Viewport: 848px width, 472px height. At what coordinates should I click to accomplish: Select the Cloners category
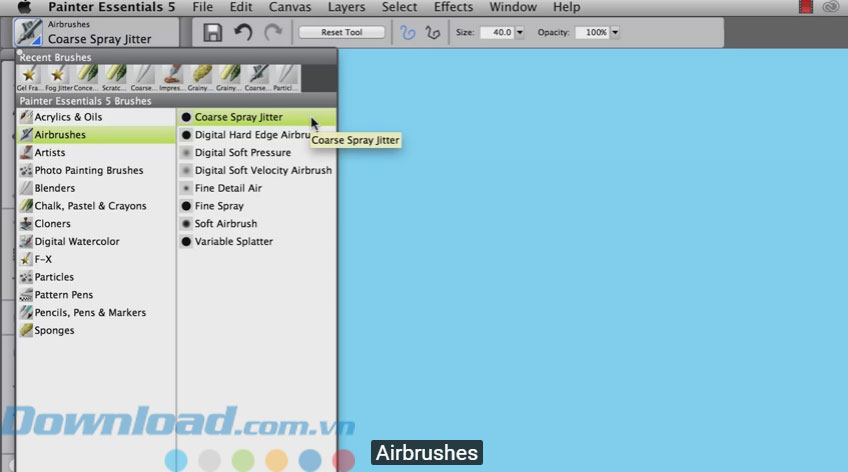(96, 224)
